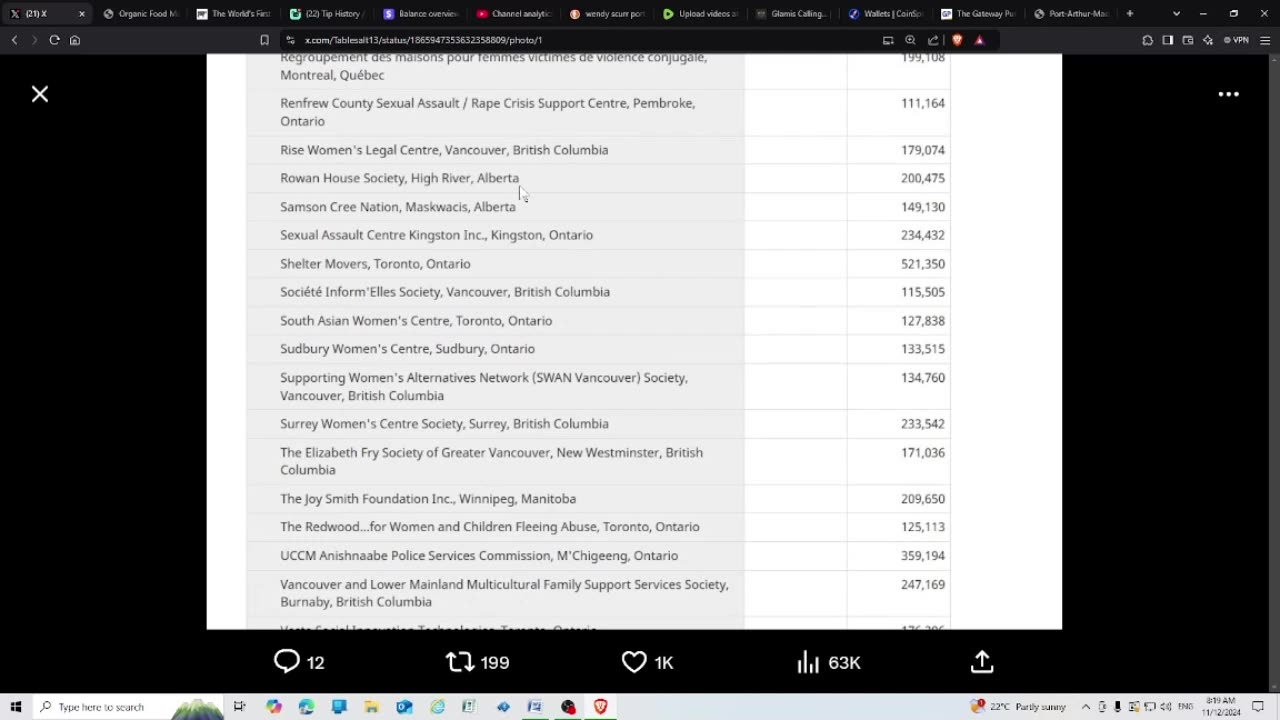
Task: Open the tab search dropdown arrow
Action: click(1176, 14)
